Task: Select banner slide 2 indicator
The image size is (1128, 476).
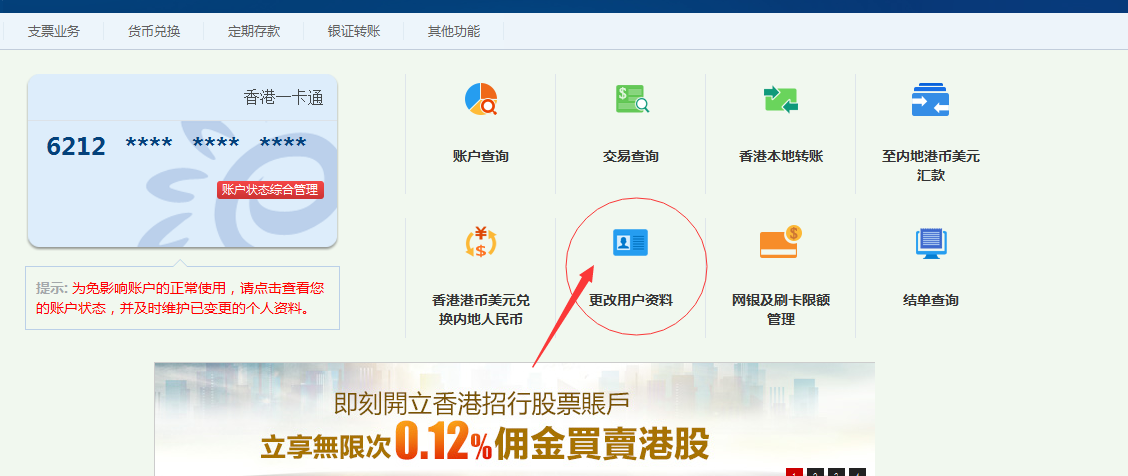Action: (x=815, y=472)
